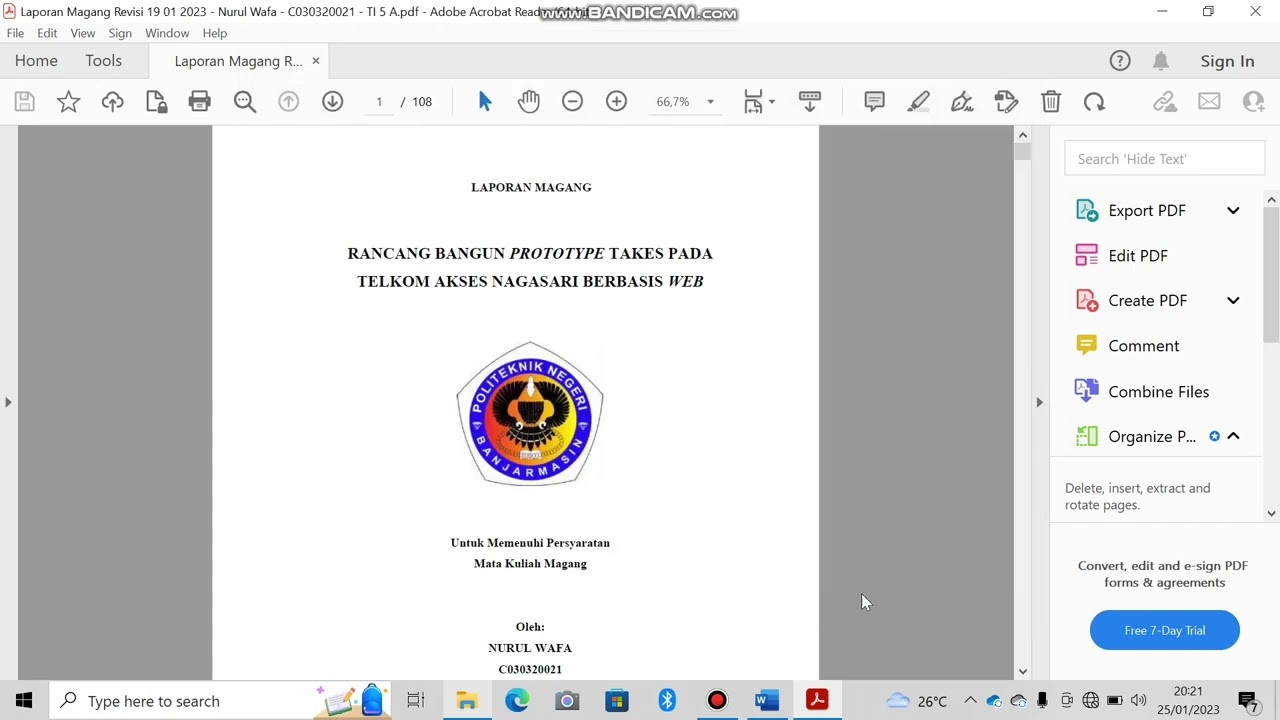
Task: Open the Help question mark icon
Action: click(x=1120, y=61)
